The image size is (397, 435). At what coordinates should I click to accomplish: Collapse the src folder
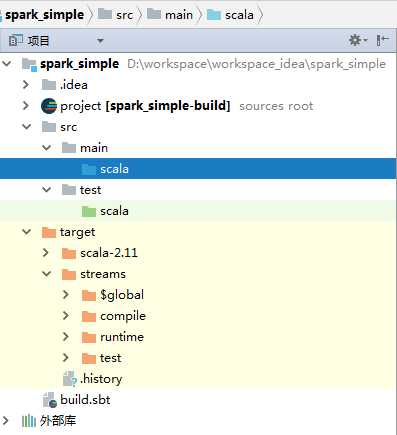(x=26, y=127)
